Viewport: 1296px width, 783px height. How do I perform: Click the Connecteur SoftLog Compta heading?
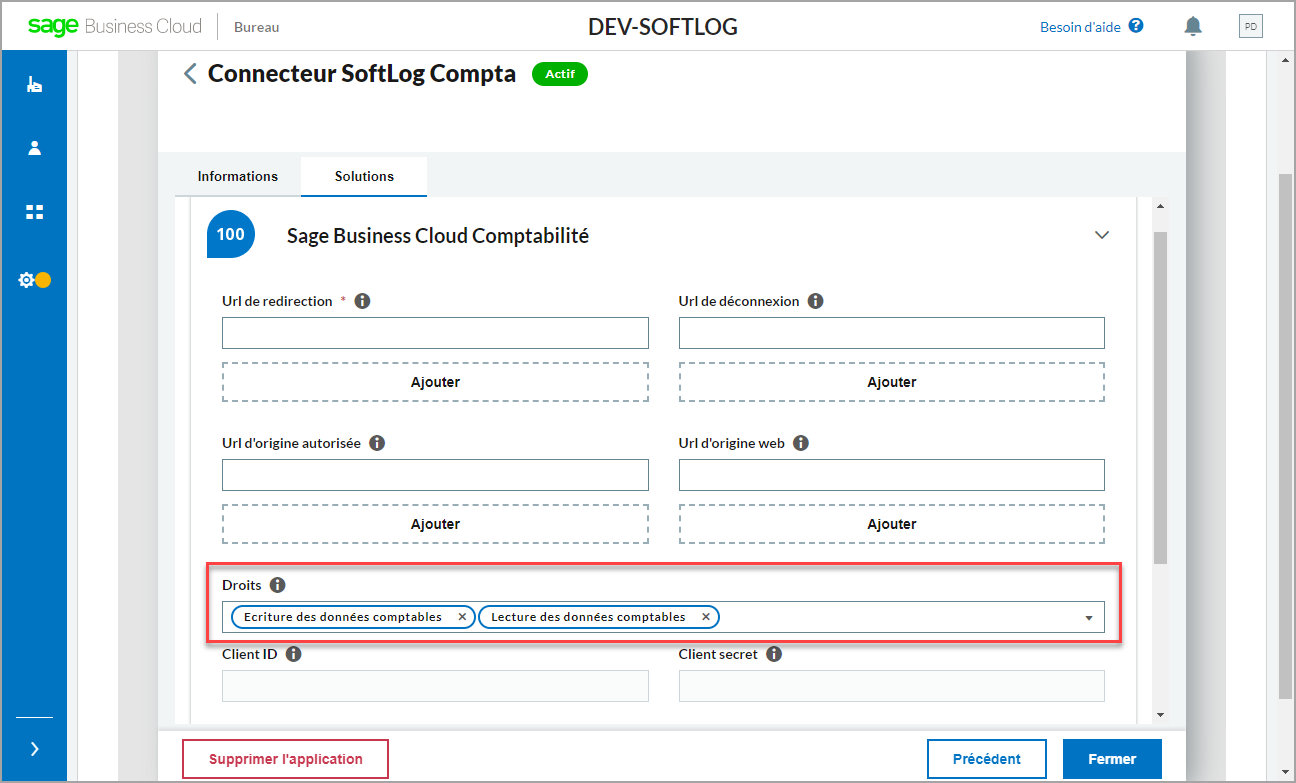tap(362, 74)
